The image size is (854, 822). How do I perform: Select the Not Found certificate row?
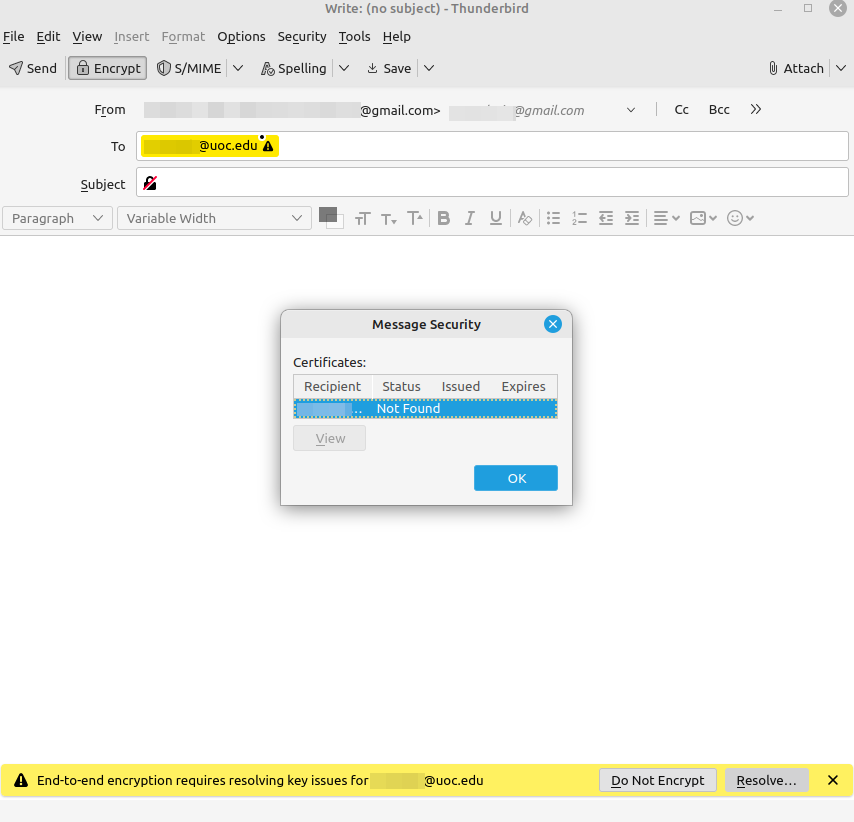coord(425,409)
